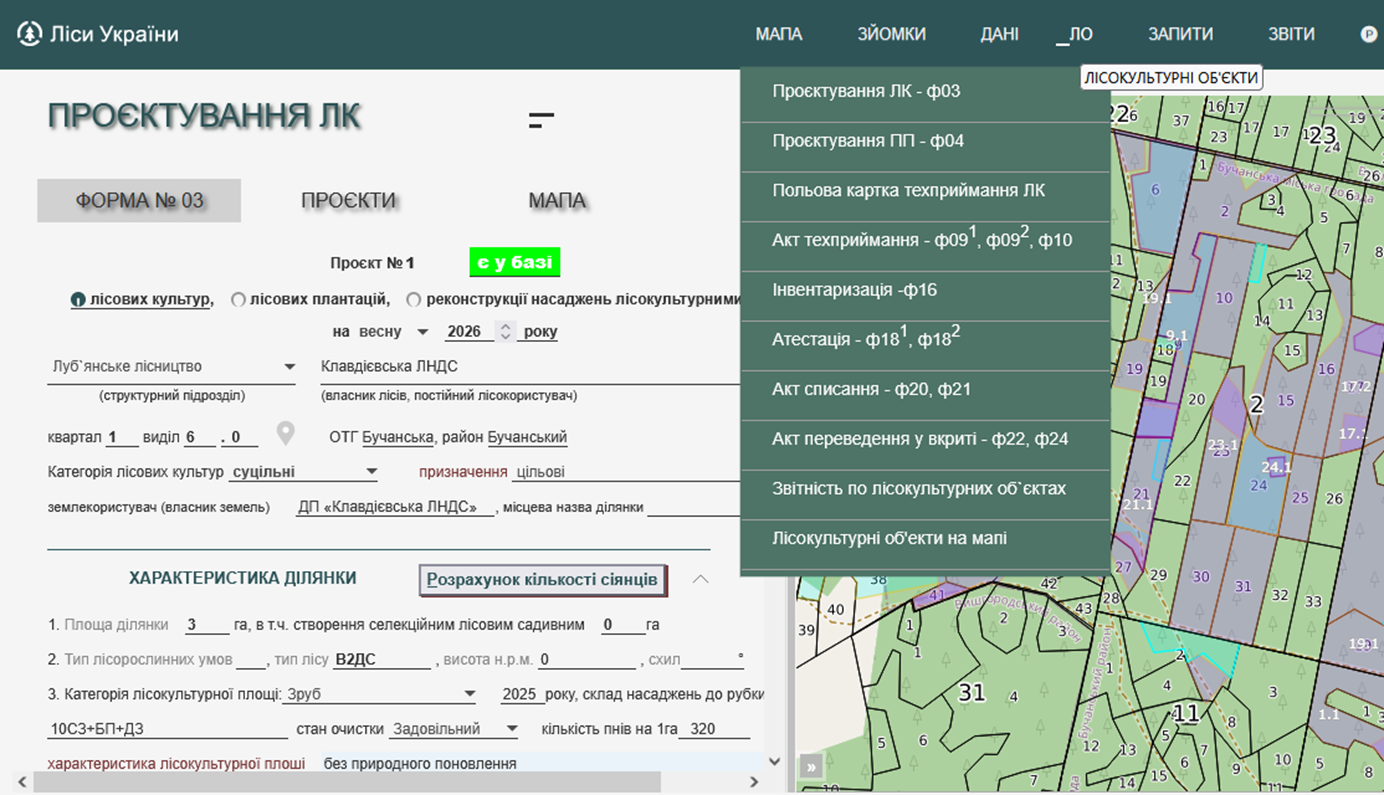Image resolution: width=1384 pixels, height=795 pixels.
Task: Click Розрахунок кількості сіянців button
Action: [x=542, y=579]
